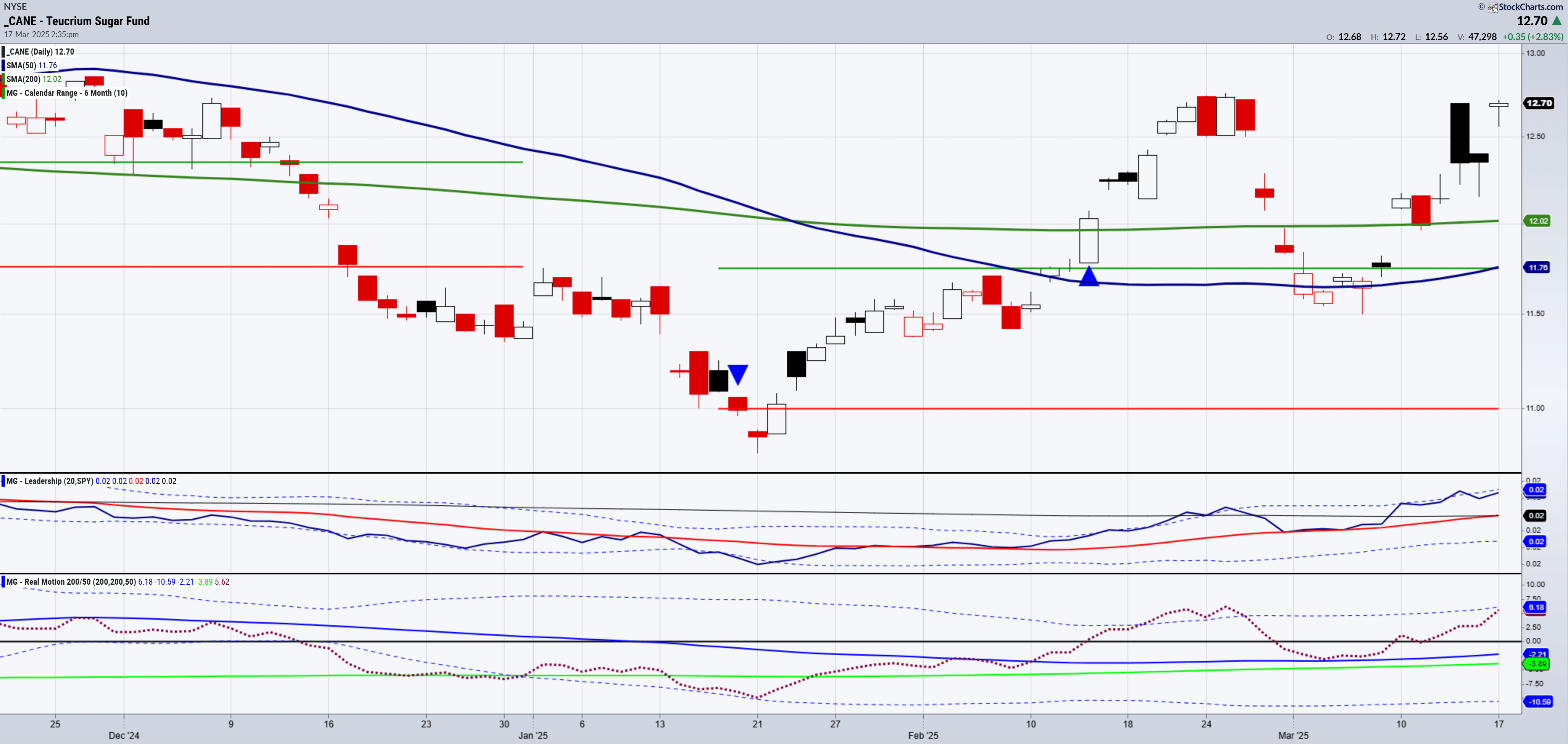The height and width of the screenshot is (745, 1568).
Task: Click the blue down-triangle signal marker
Action: tap(738, 375)
